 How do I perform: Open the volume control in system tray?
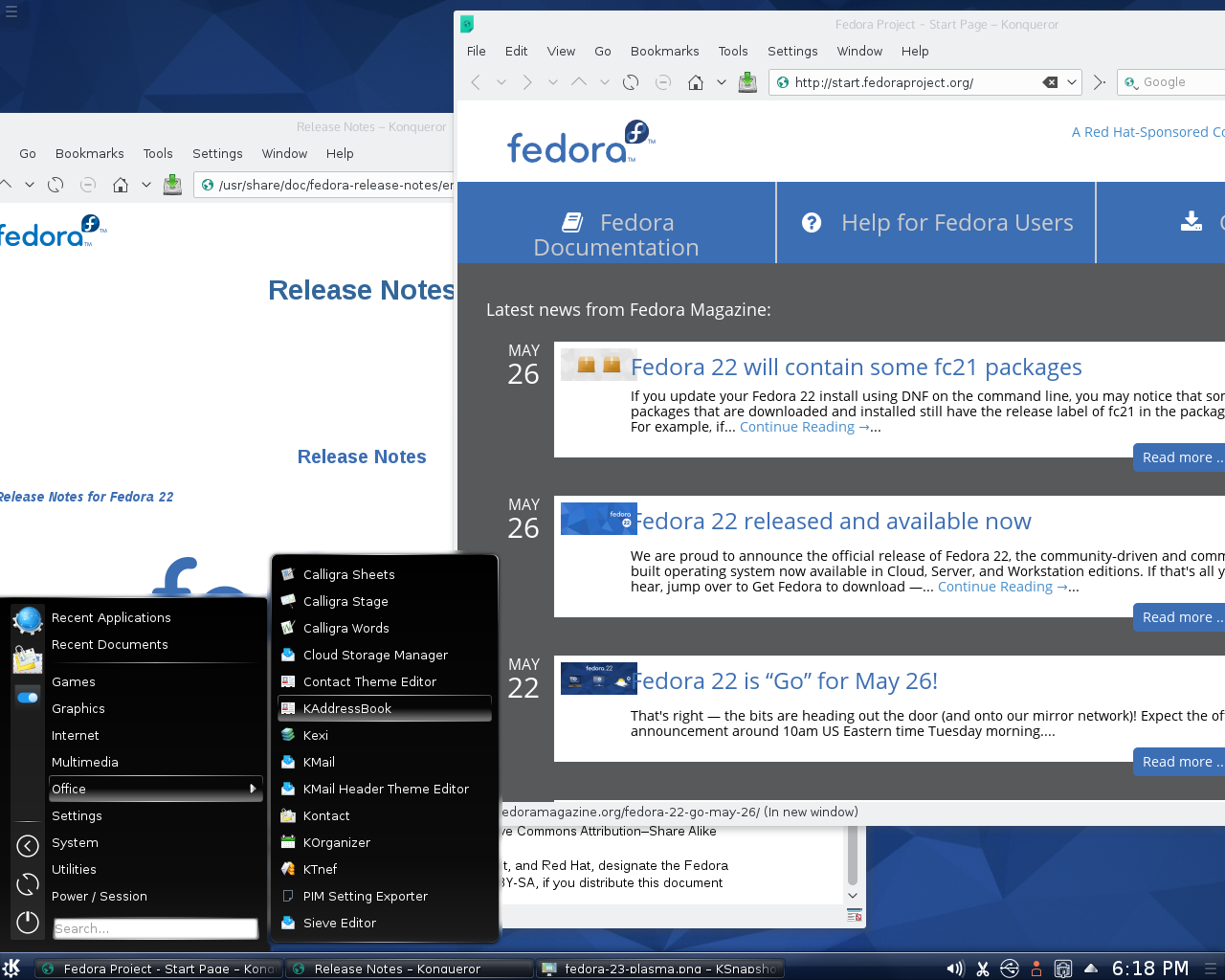[955, 969]
